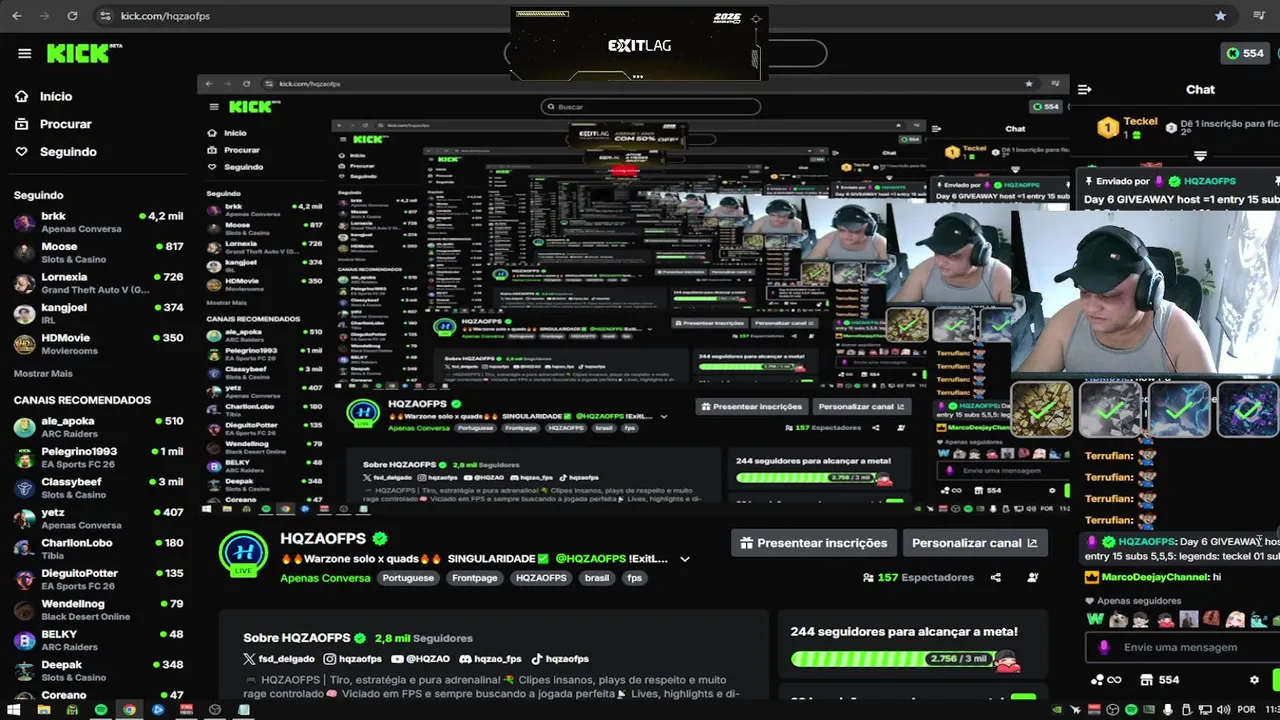Open Início in the sidebar
The width and height of the screenshot is (1280, 720).
57,96
